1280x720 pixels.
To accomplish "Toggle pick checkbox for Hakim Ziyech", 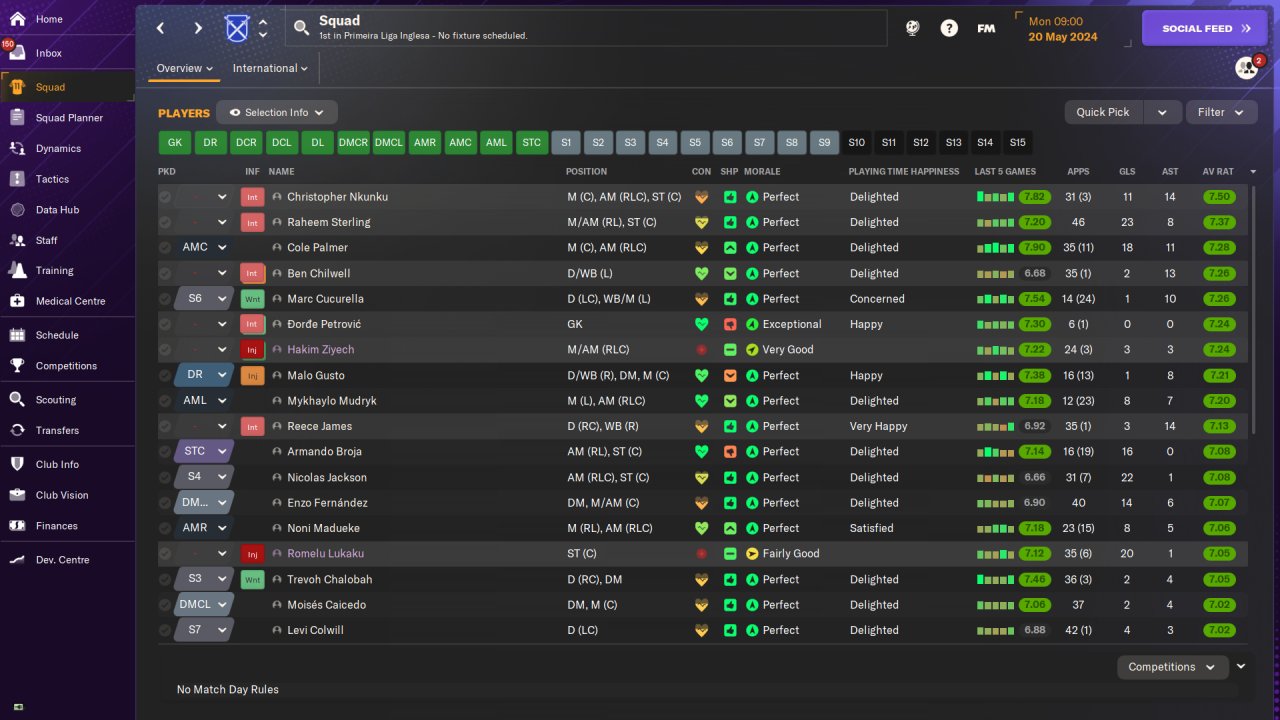I will pos(165,350).
